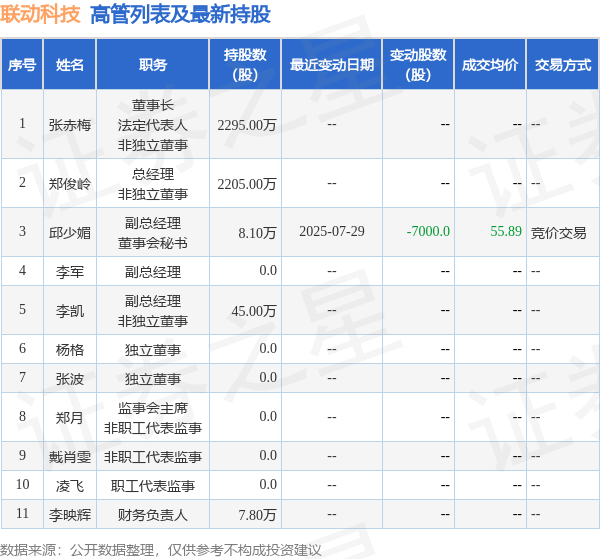The height and width of the screenshot is (559, 600).
Task: Select the 职务 column header
Action: pos(153,65)
